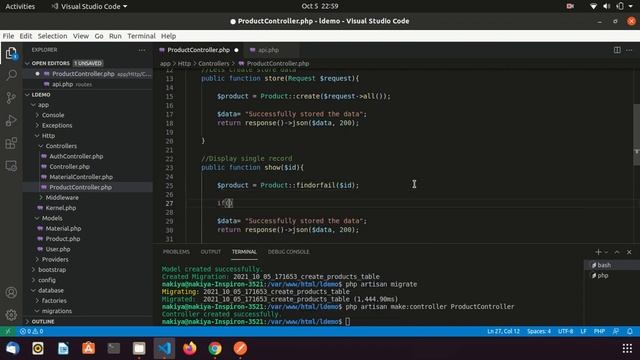
Task: Collapse the Open Editors section
Action: click(27, 63)
